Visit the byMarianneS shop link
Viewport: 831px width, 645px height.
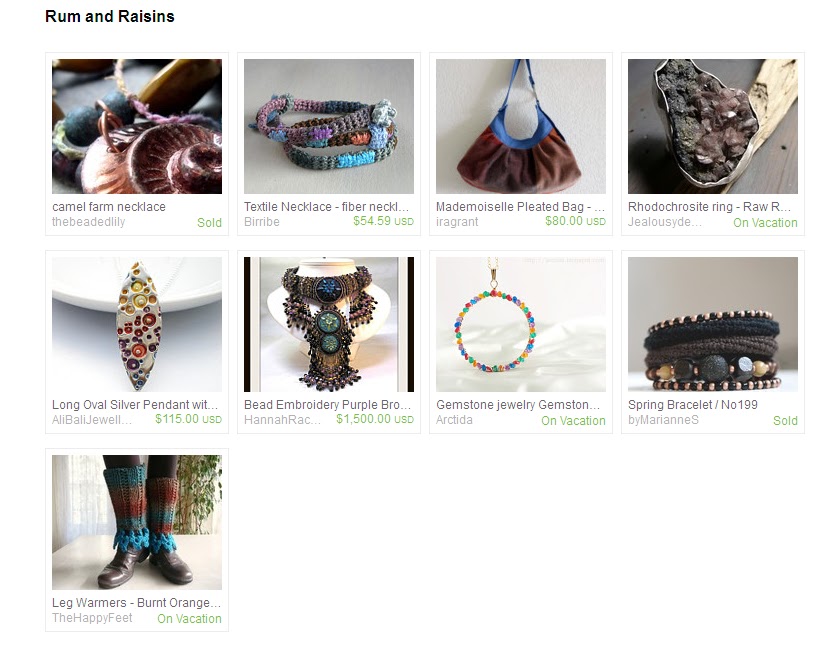[x=663, y=420]
